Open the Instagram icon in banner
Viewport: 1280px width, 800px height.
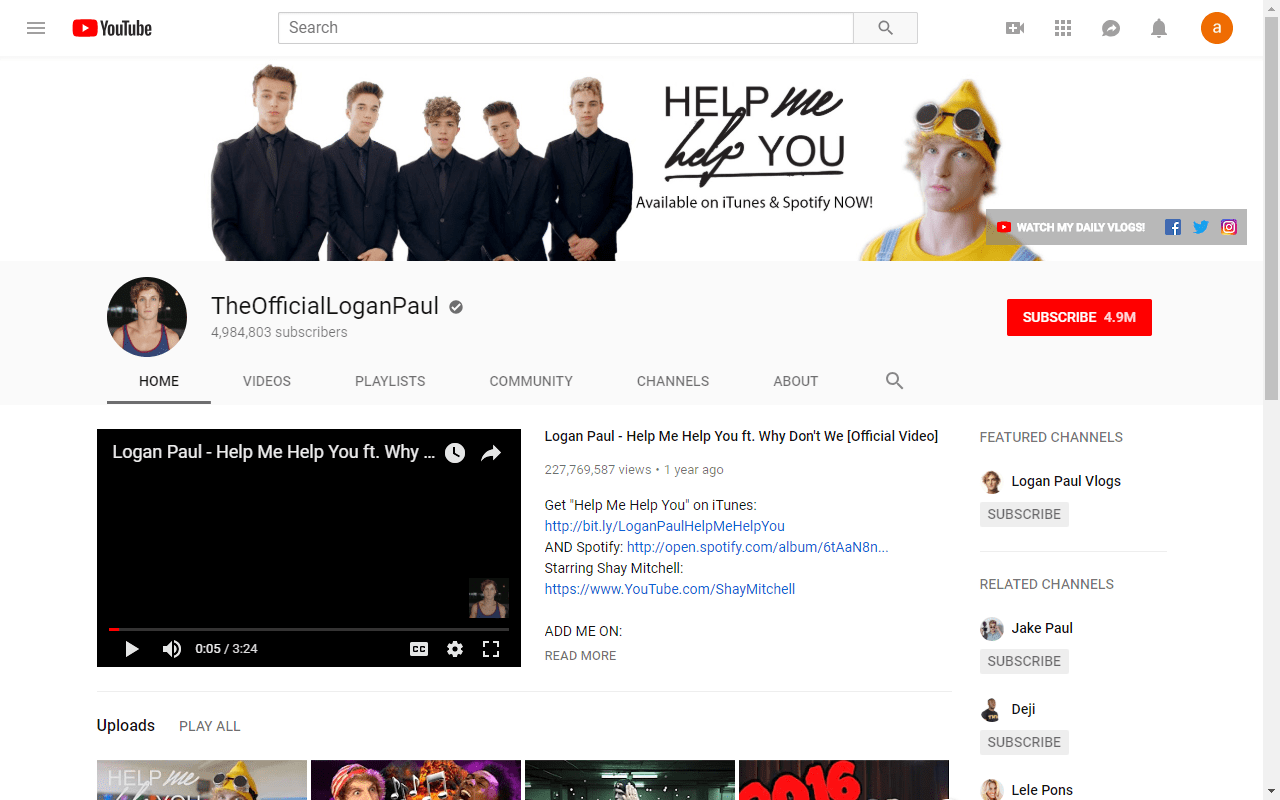(1229, 227)
